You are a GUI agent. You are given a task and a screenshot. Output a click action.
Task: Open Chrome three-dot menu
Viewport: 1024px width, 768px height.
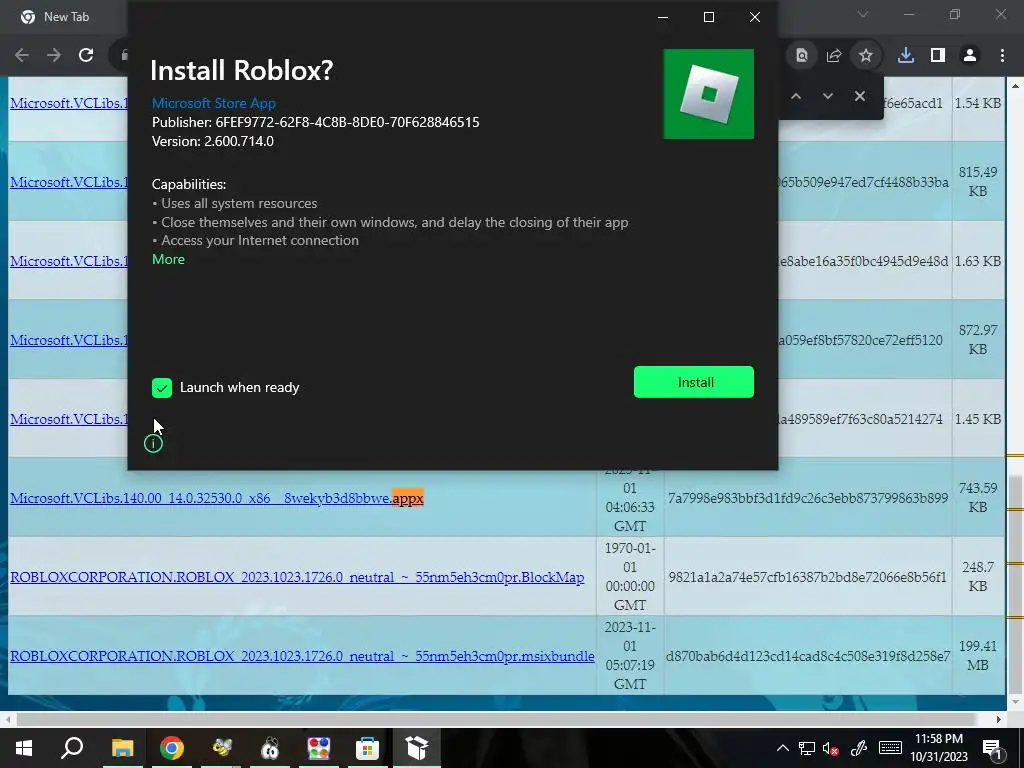click(1002, 56)
